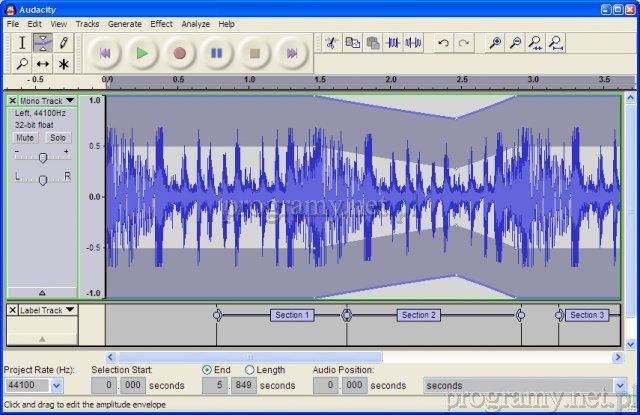
Task: Open the Effect menu
Action: [x=161, y=23]
